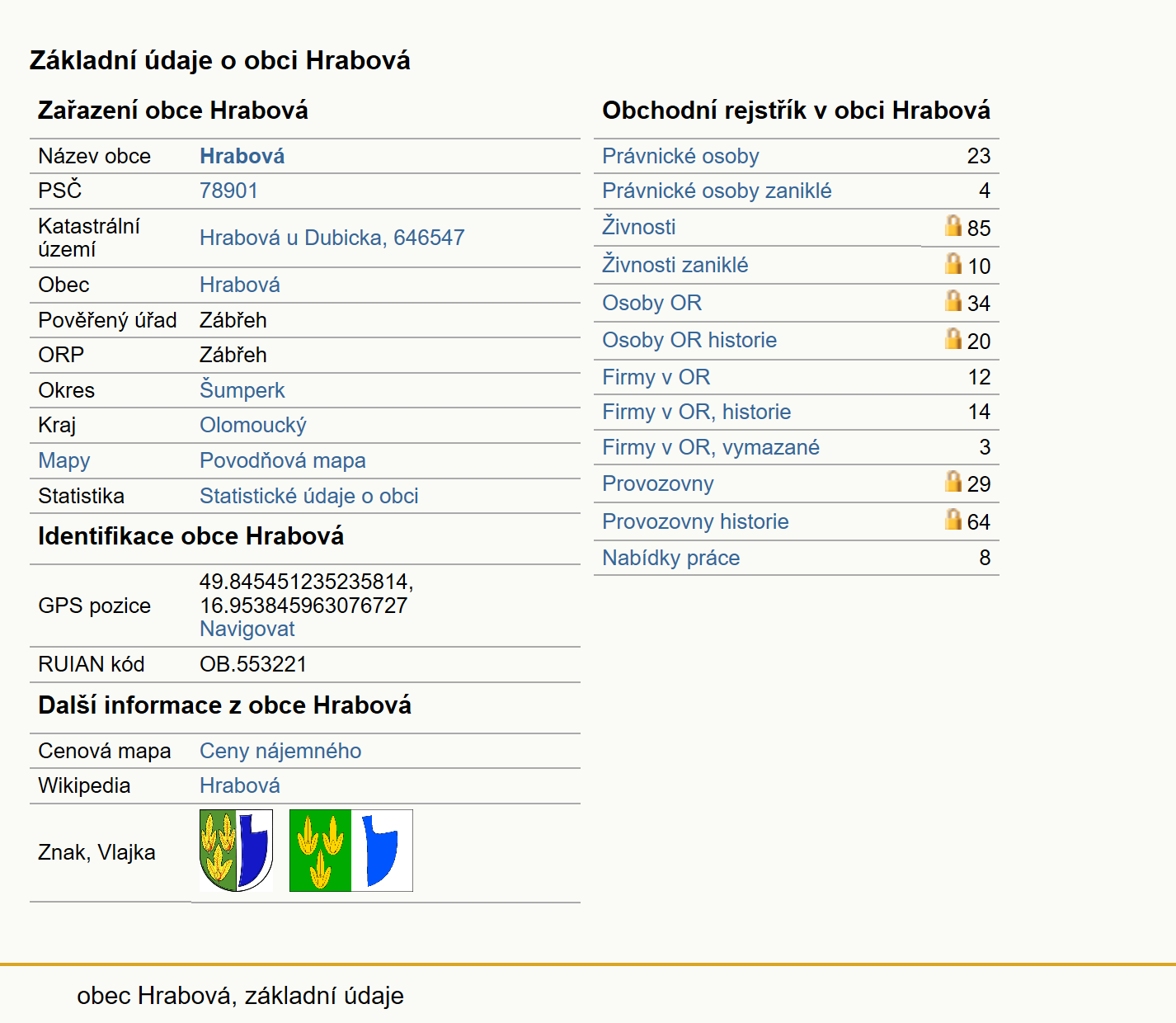Open the Živnosti zaniklé link
The height and width of the screenshot is (1023, 1176).
point(675,265)
